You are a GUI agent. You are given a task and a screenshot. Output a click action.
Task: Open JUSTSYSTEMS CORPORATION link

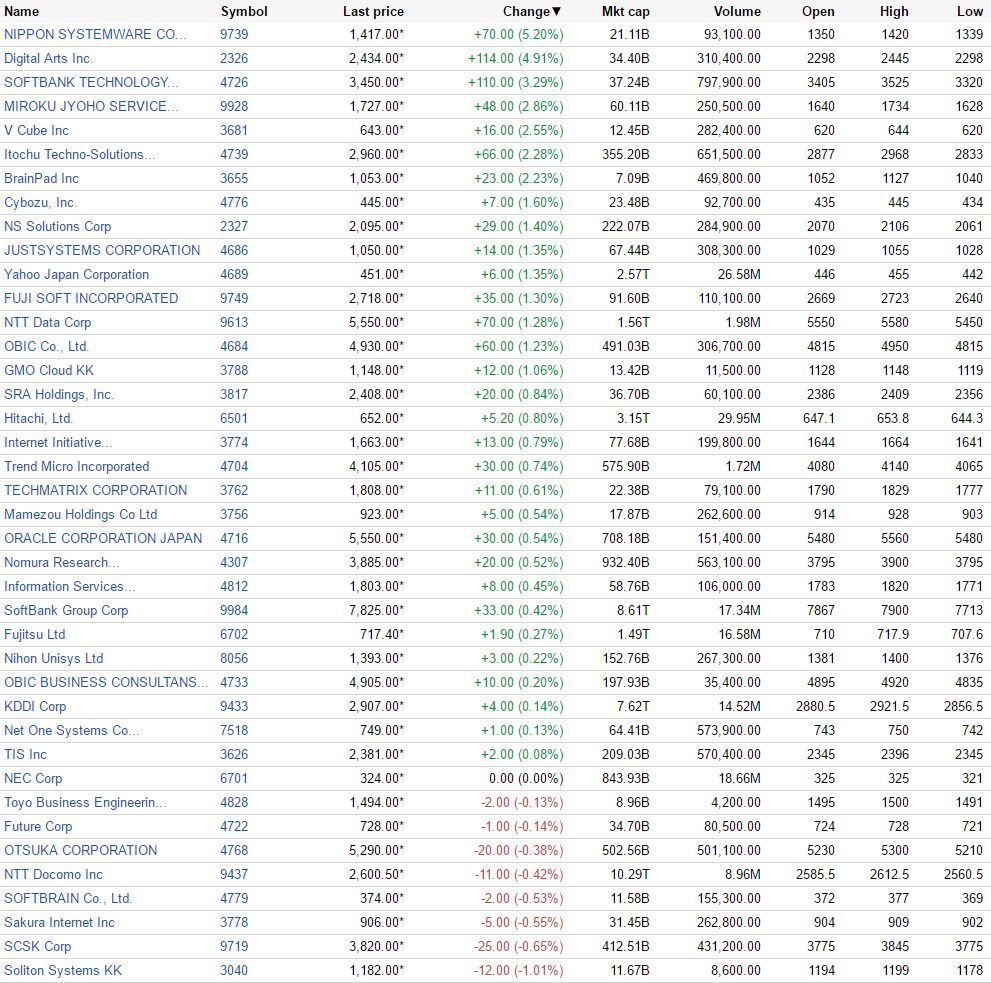pos(102,250)
